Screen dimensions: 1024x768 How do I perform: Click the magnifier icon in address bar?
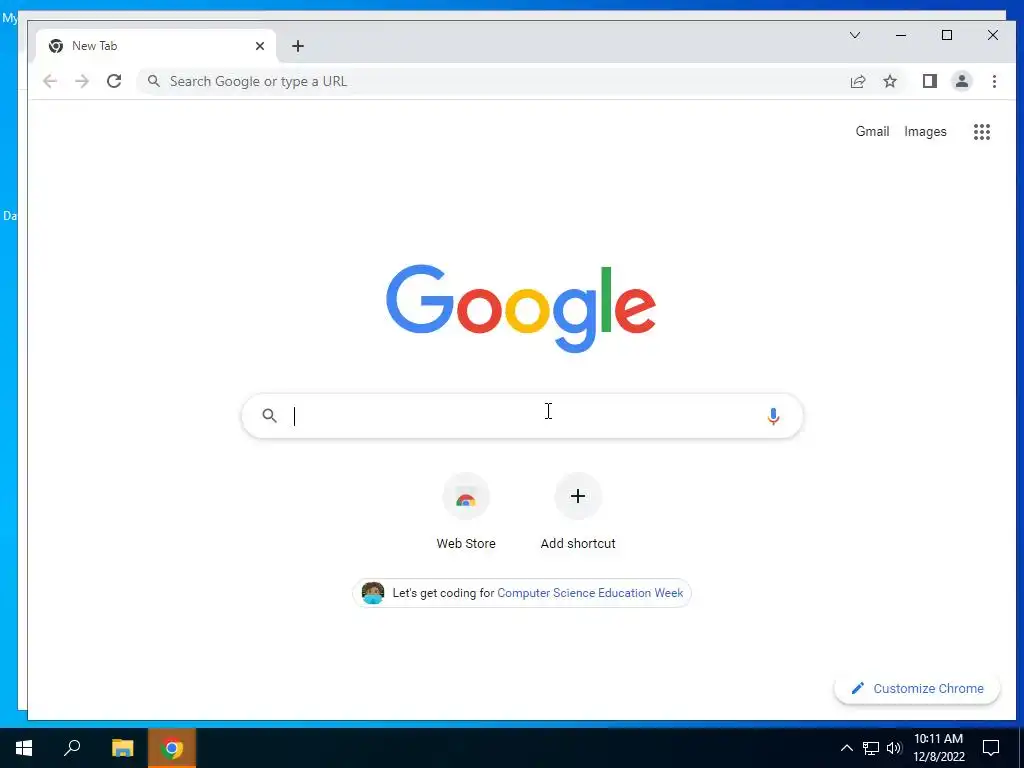153,81
